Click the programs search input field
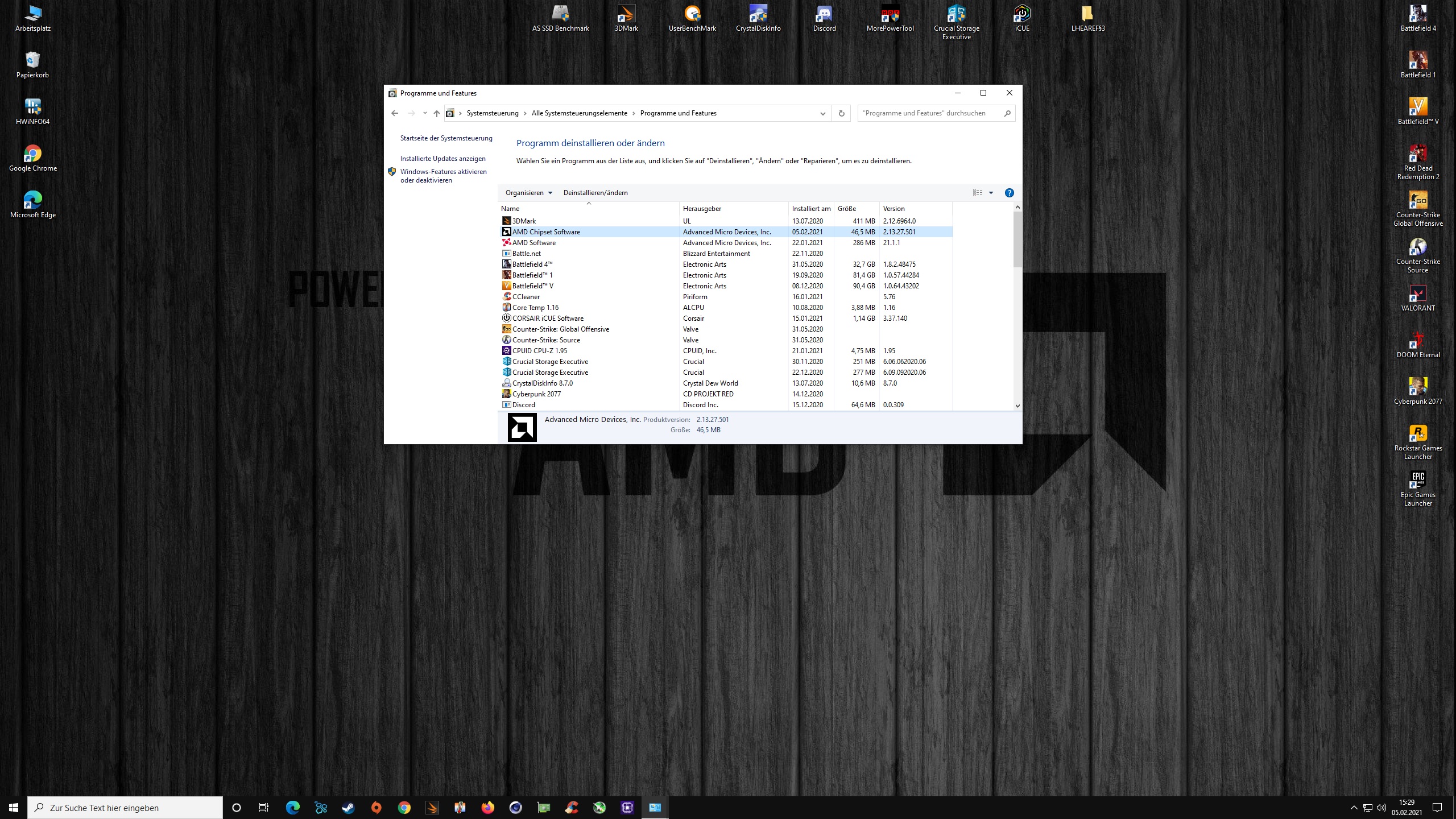1456x819 pixels. 930,113
